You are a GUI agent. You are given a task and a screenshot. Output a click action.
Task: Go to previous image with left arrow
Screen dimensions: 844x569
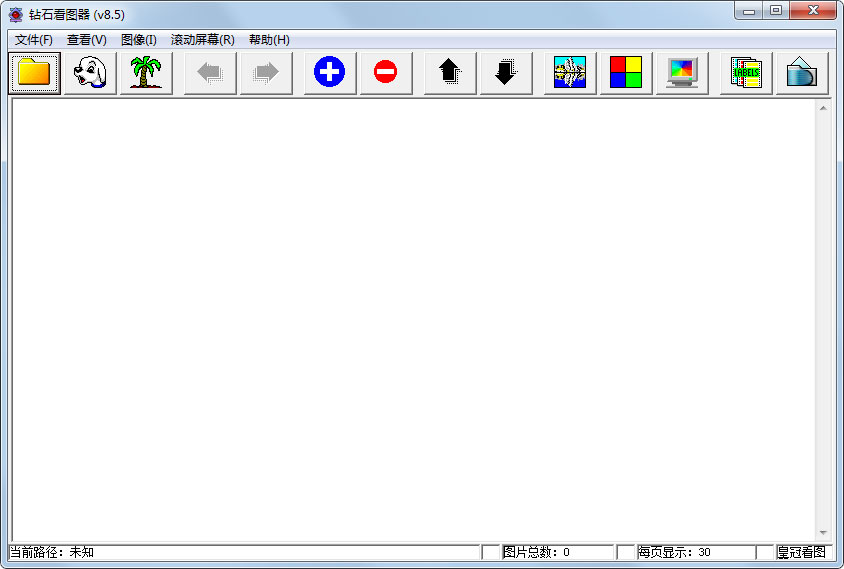pos(210,73)
